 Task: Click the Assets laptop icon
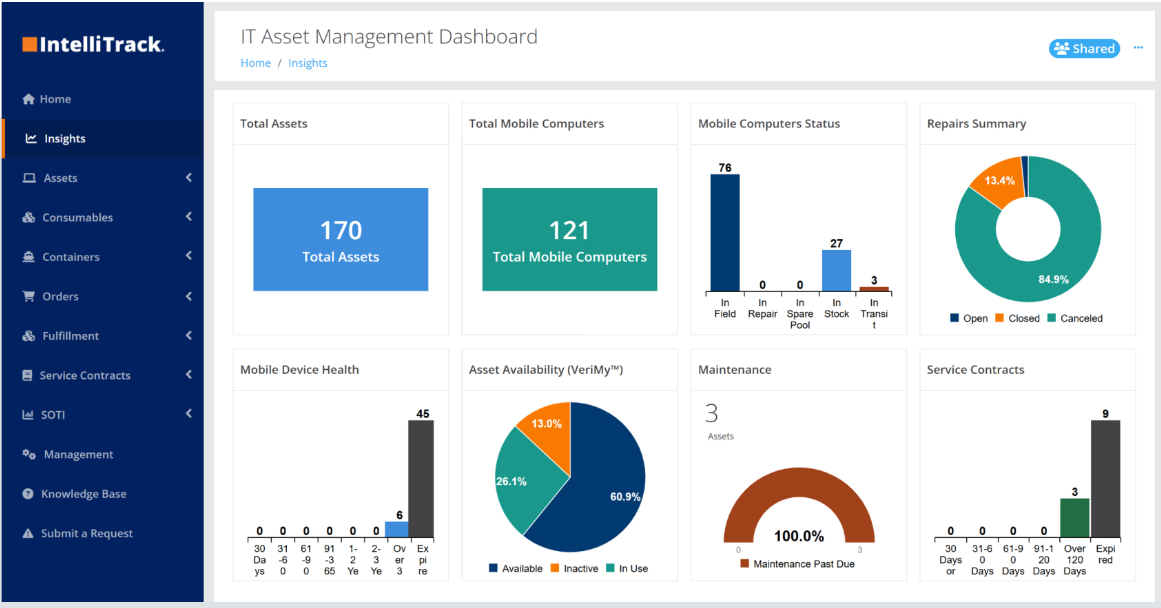pyautogui.click(x=29, y=178)
